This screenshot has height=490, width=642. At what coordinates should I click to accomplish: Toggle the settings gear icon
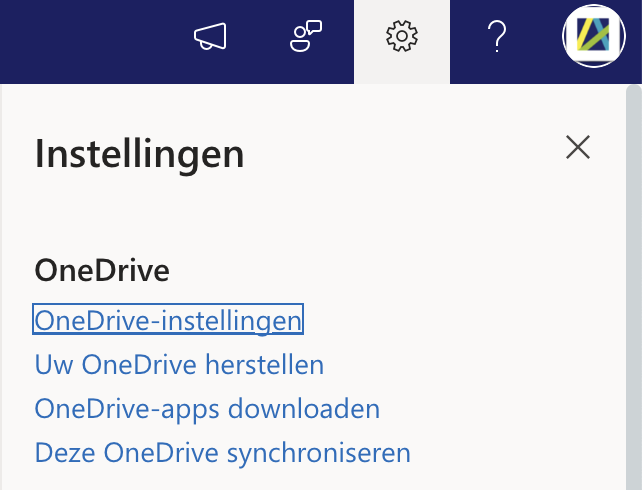(x=402, y=38)
